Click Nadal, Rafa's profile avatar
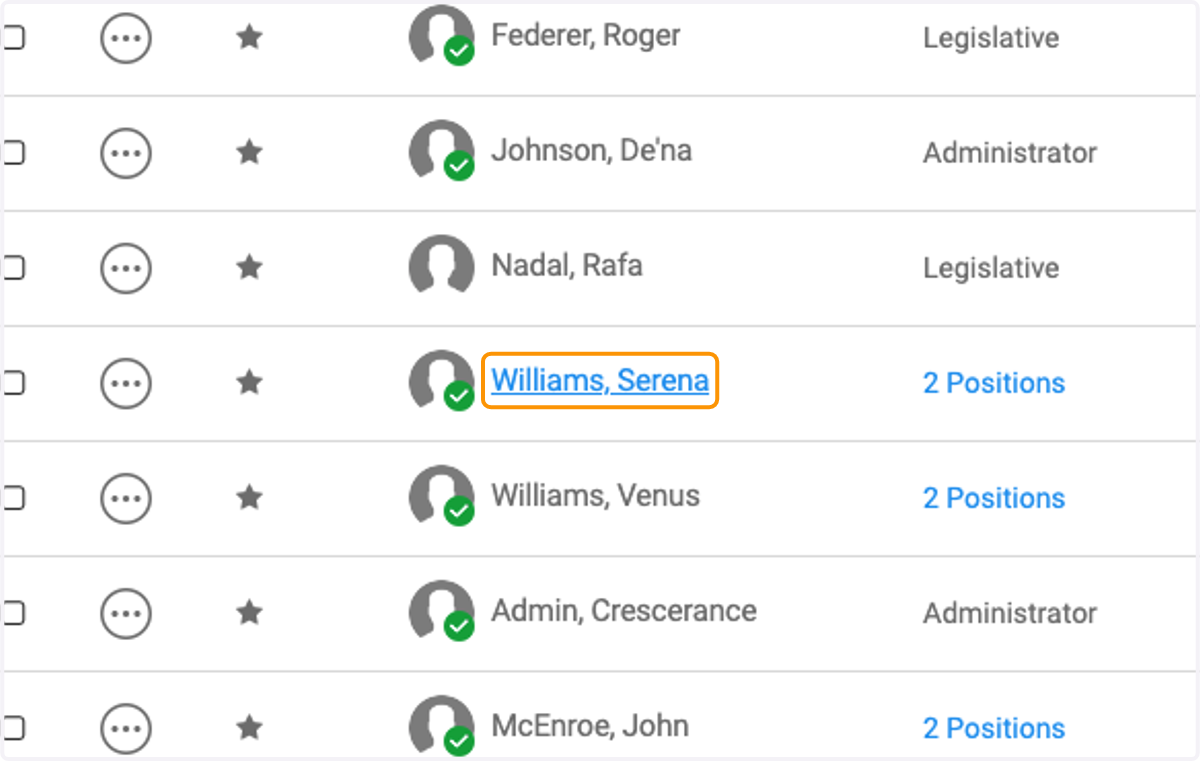This screenshot has height=761, width=1200. (x=441, y=266)
